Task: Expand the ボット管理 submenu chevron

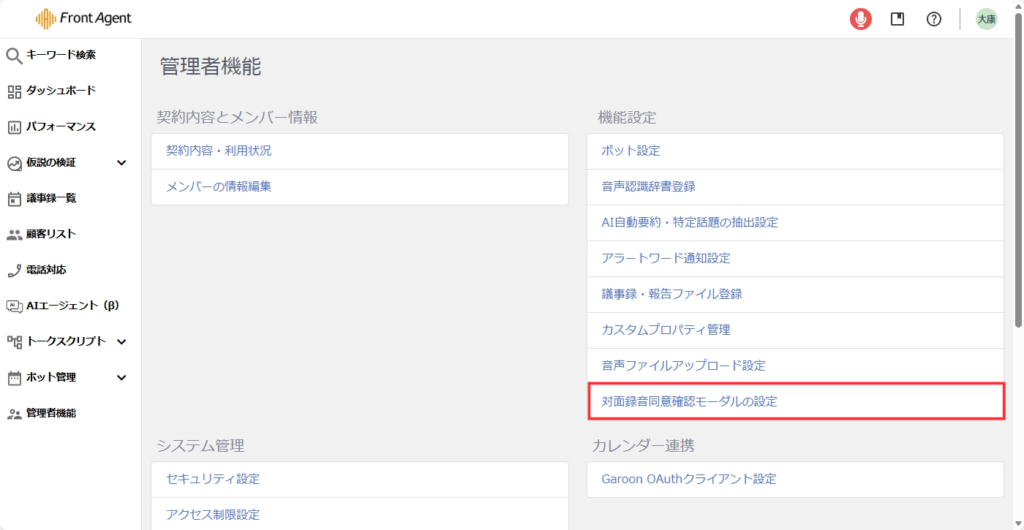Action: [x=122, y=378]
